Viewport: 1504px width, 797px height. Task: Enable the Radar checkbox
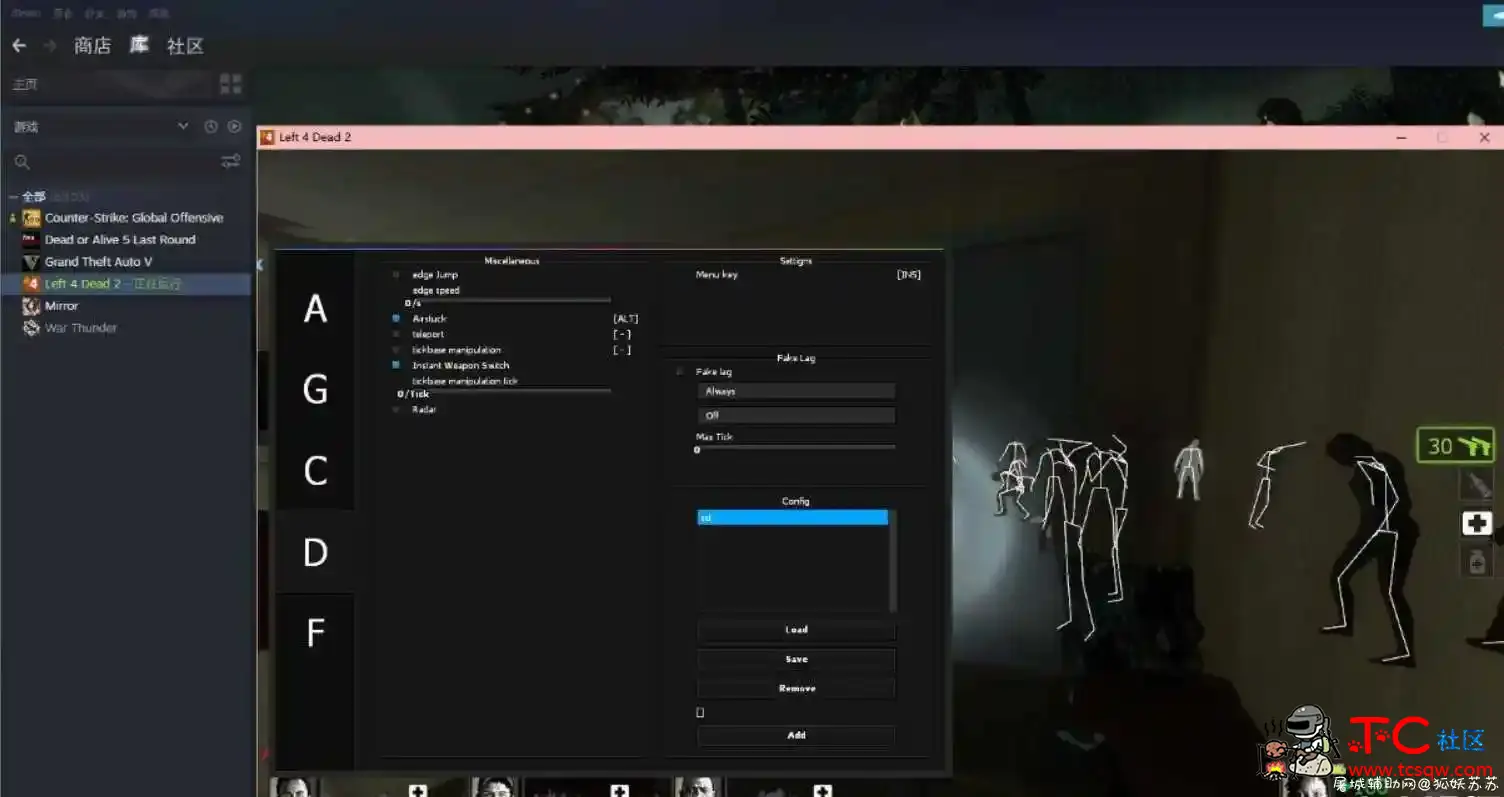(396, 409)
